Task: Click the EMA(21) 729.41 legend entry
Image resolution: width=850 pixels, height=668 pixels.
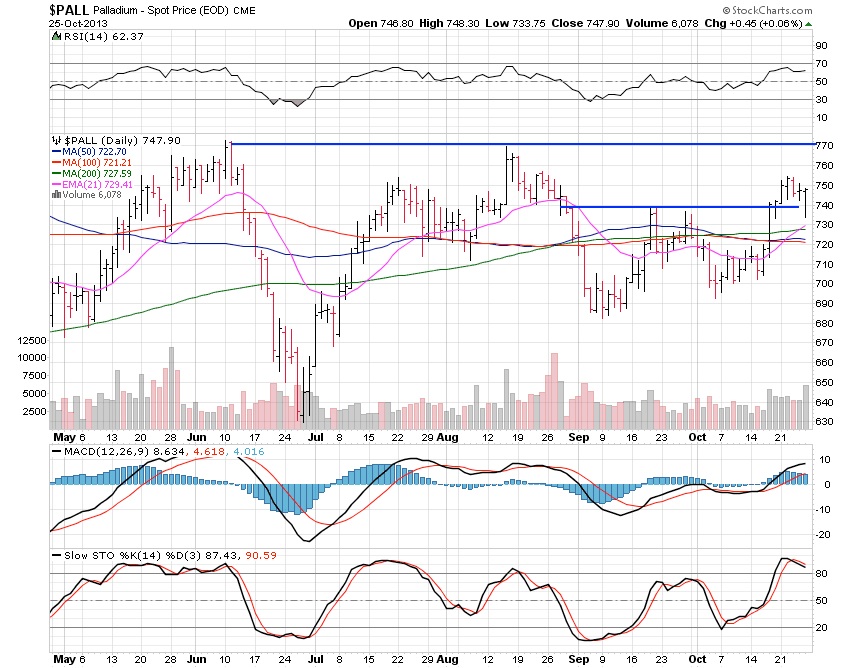Action: [x=92, y=184]
